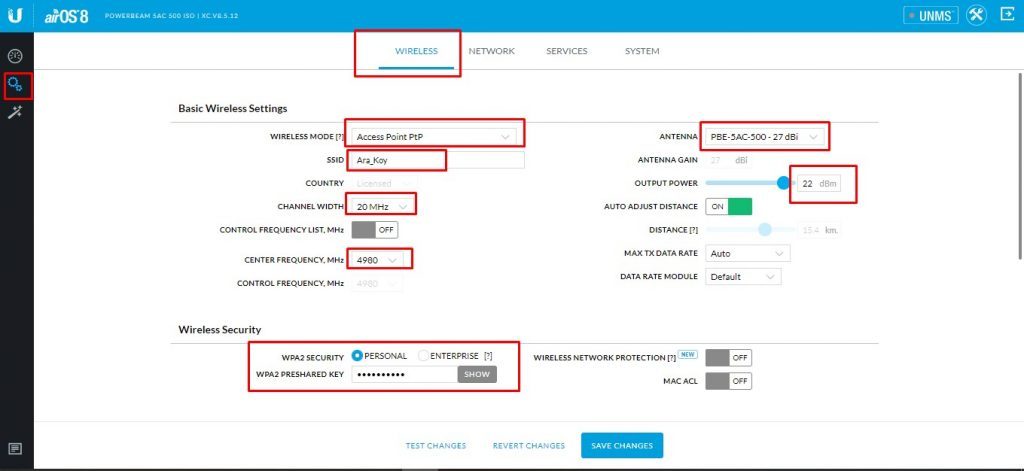Open the settings gears icon in sidebar
Image resolution: width=1024 pixels, height=471 pixels.
(x=16, y=85)
